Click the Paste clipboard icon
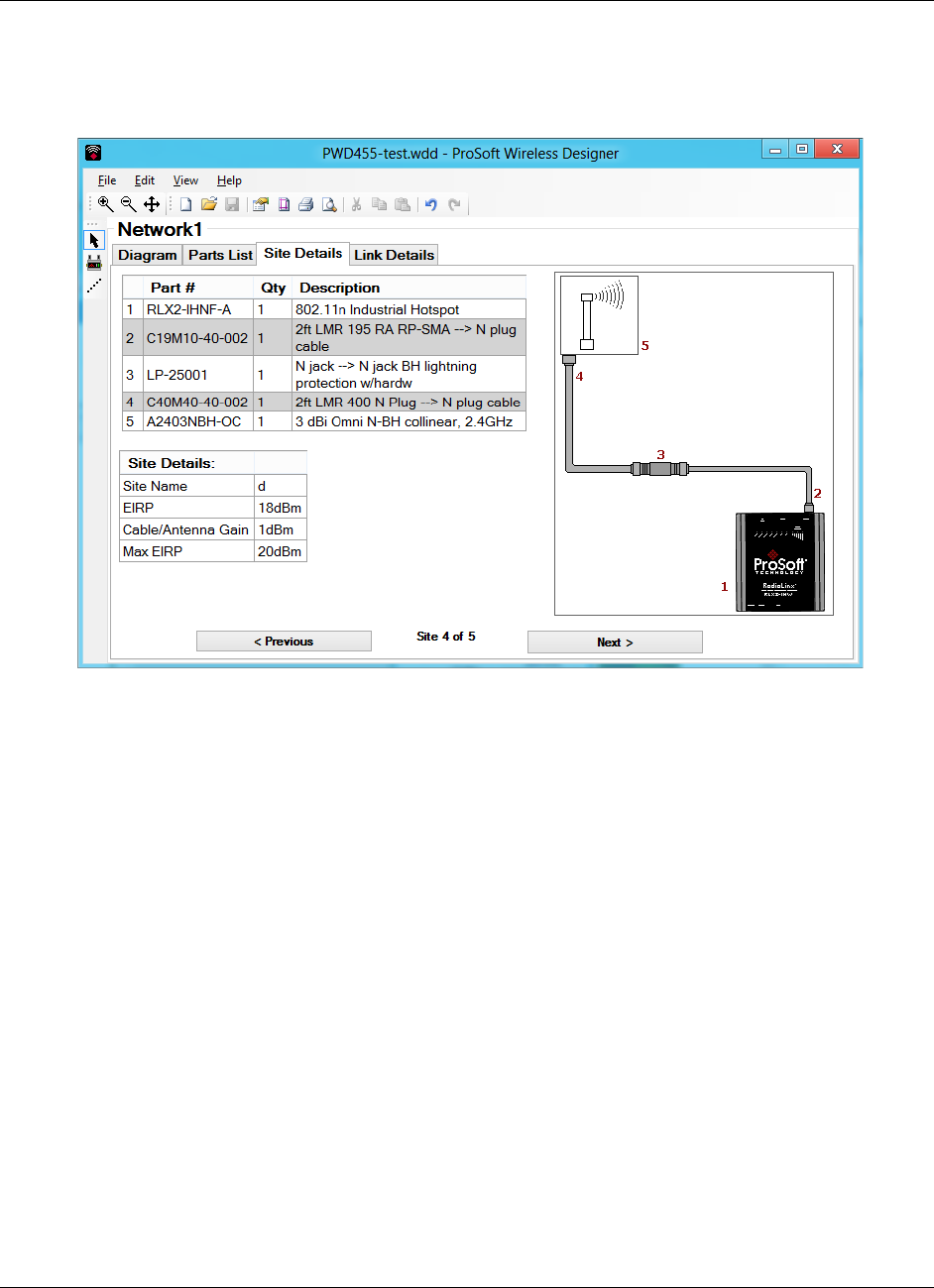Image resolution: width=934 pixels, height=1288 pixels. pyautogui.click(x=403, y=204)
